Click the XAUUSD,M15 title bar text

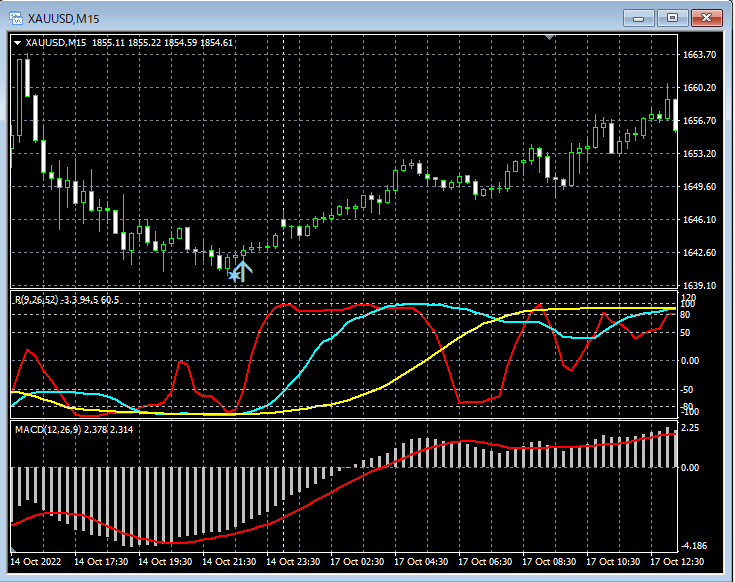click(63, 19)
